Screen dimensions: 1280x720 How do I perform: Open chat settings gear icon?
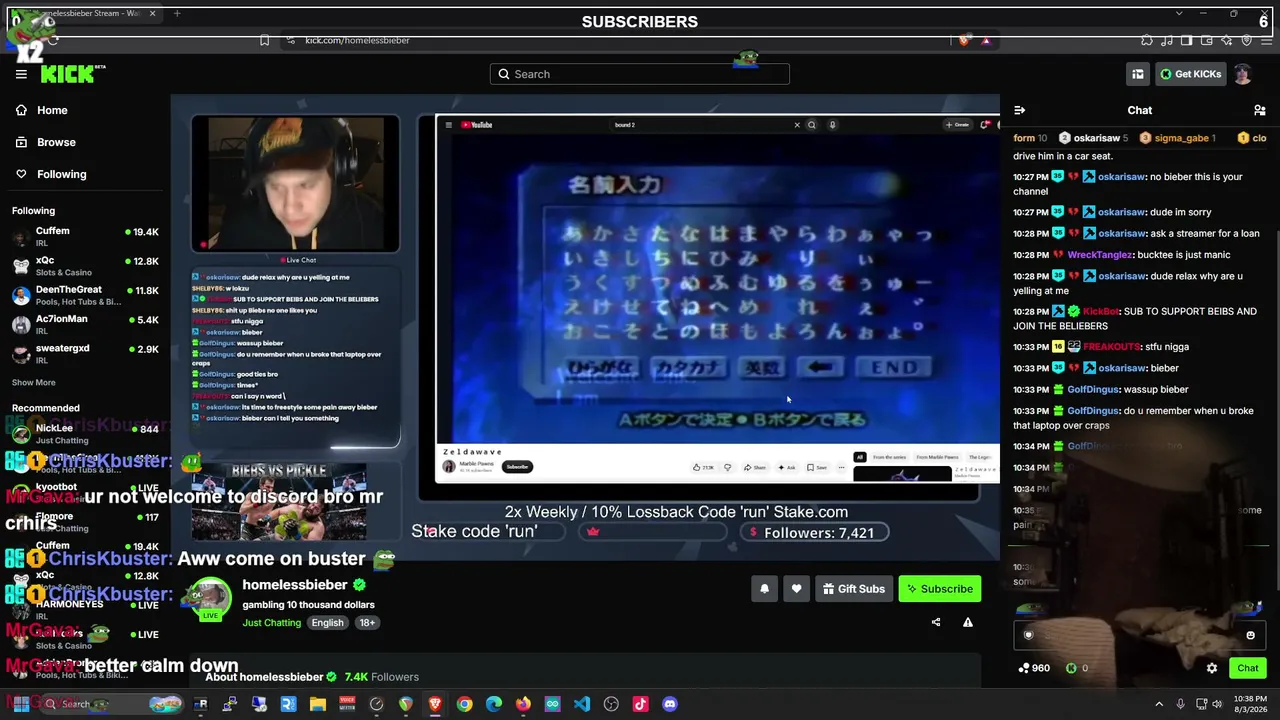[1212, 668]
